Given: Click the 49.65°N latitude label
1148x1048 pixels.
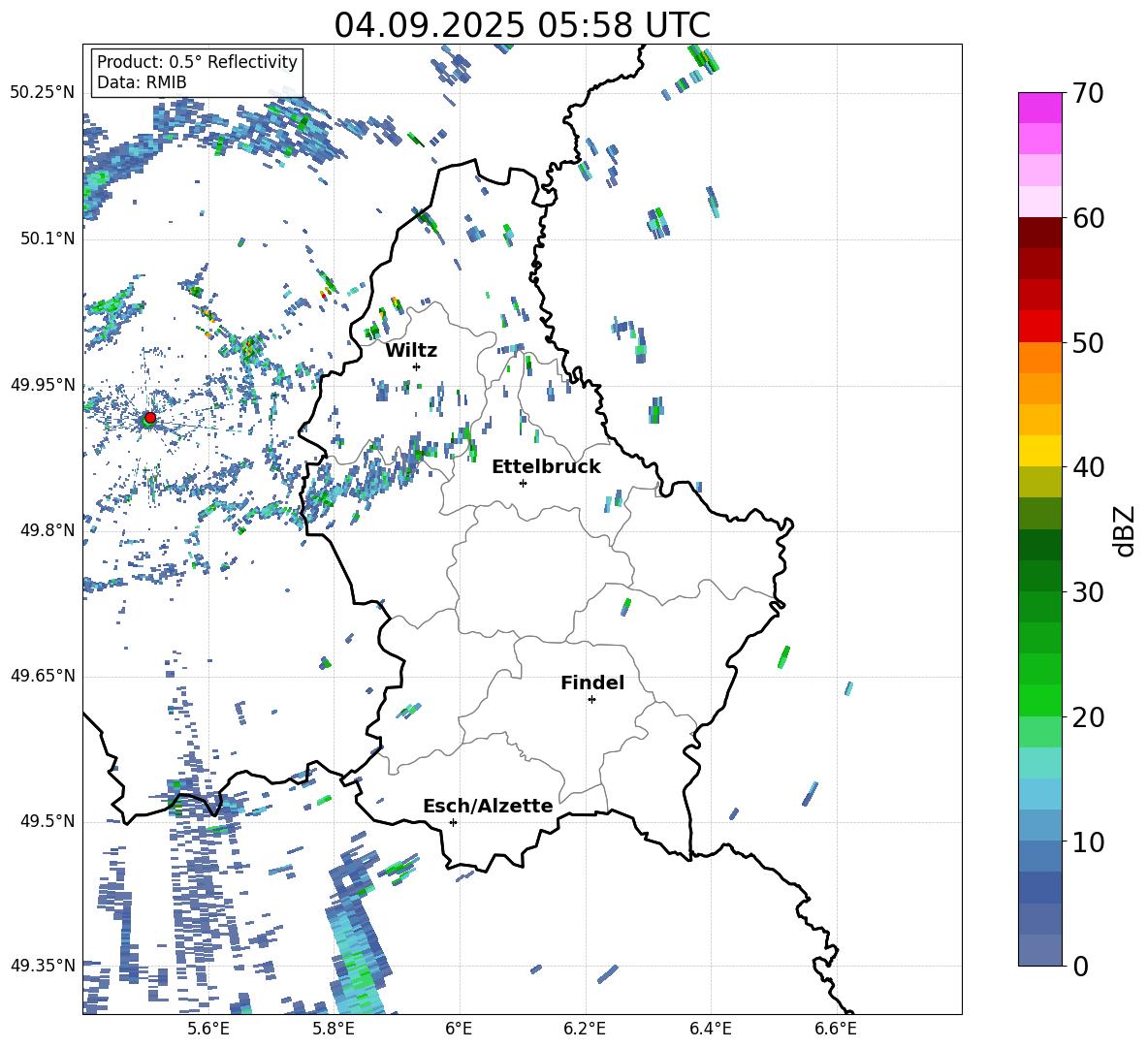Looking at the screenshot, I should tap(43, 675).
